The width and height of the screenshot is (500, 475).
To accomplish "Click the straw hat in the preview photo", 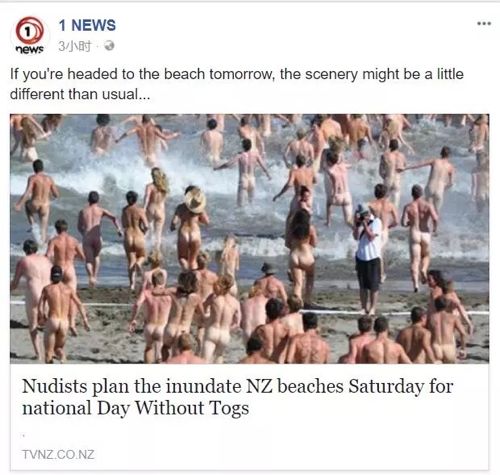I will click(195, 200).
